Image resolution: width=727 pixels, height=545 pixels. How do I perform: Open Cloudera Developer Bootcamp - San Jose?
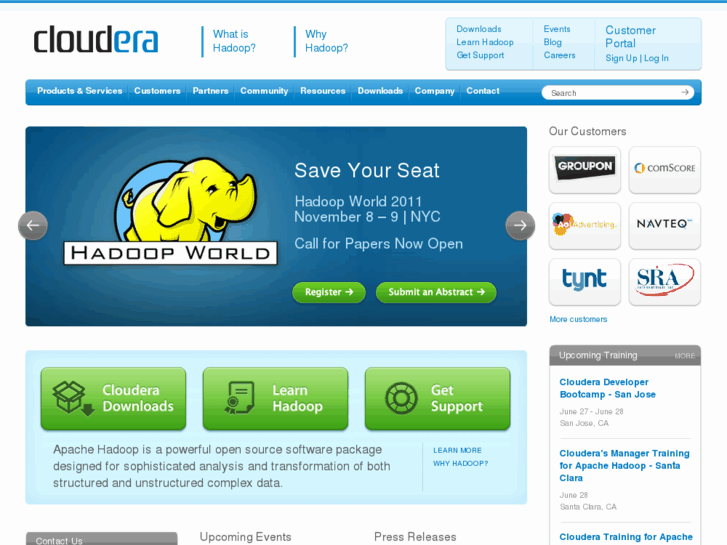(607, 388)
